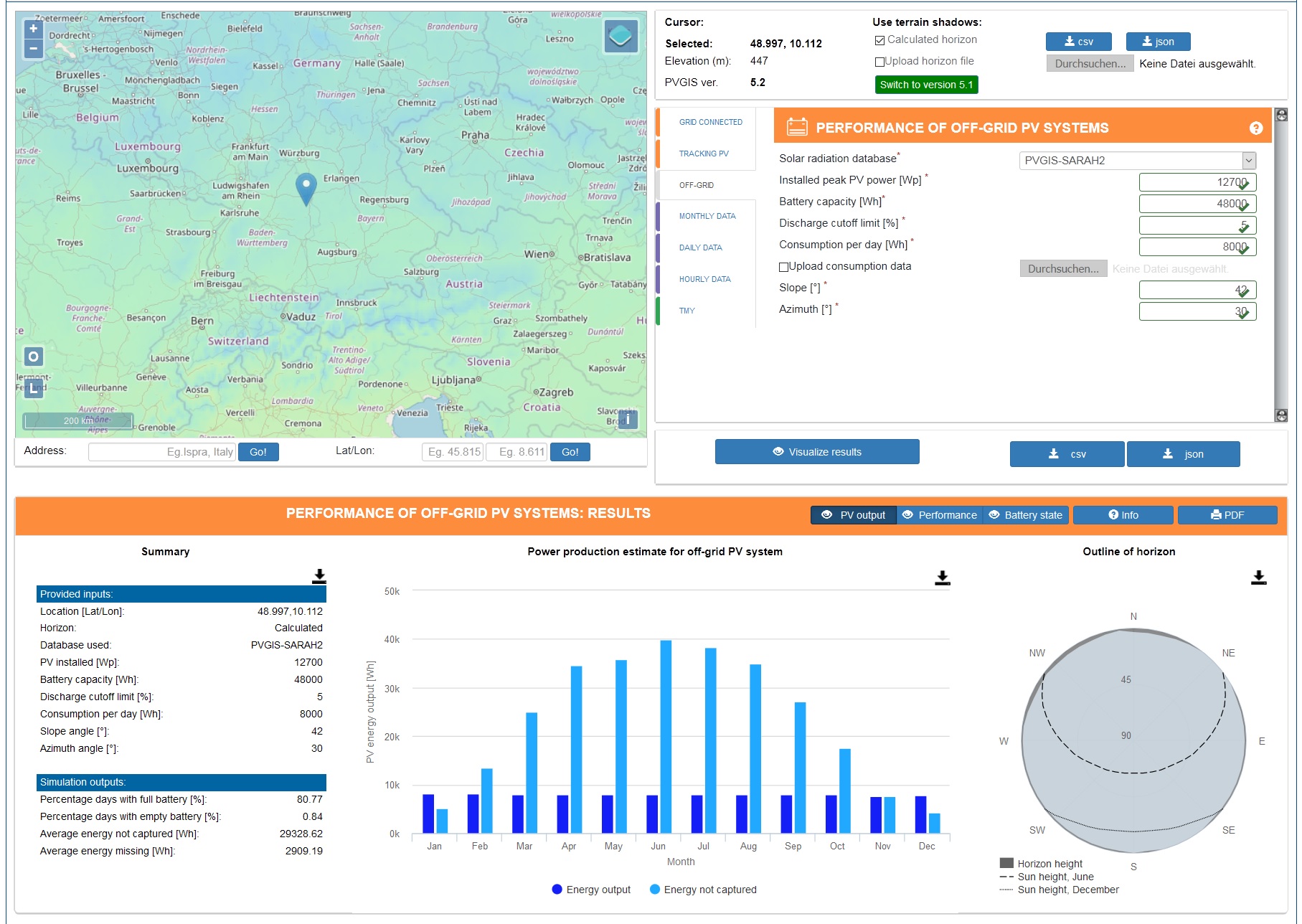Switch to the Grid Connected tab
The height and width of the screenshot is (924, 1302).
[710, 122]
